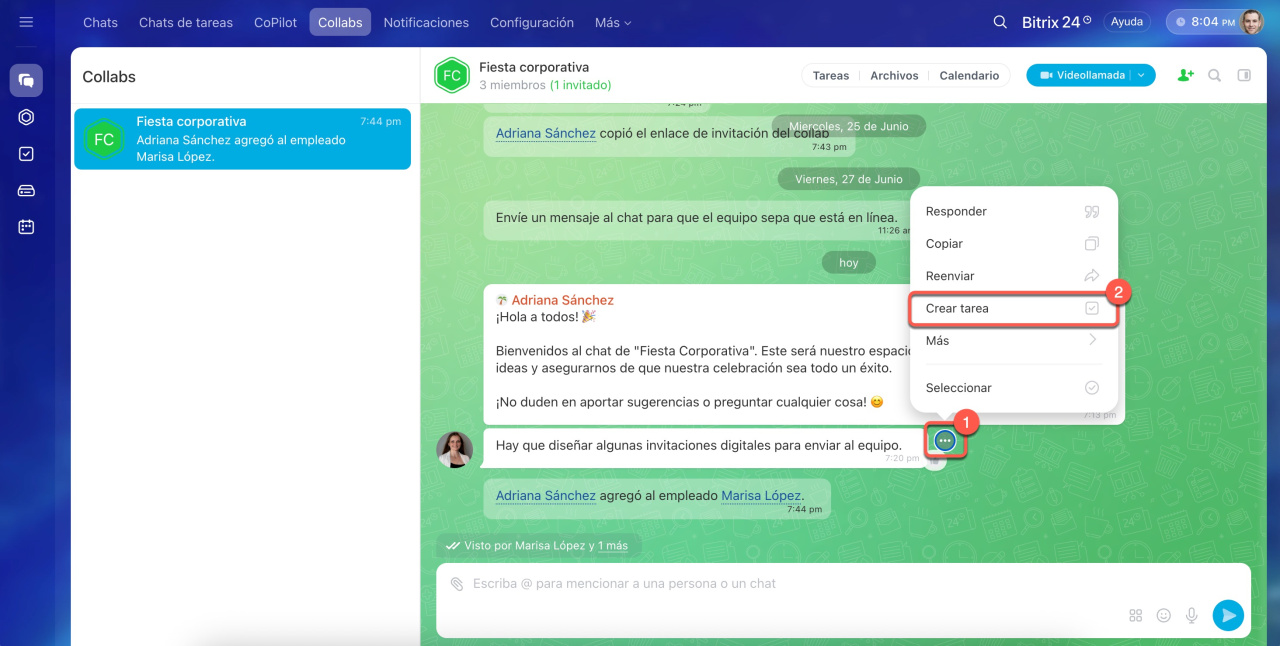Search within the Fiesta corporativa chat

1214,75
